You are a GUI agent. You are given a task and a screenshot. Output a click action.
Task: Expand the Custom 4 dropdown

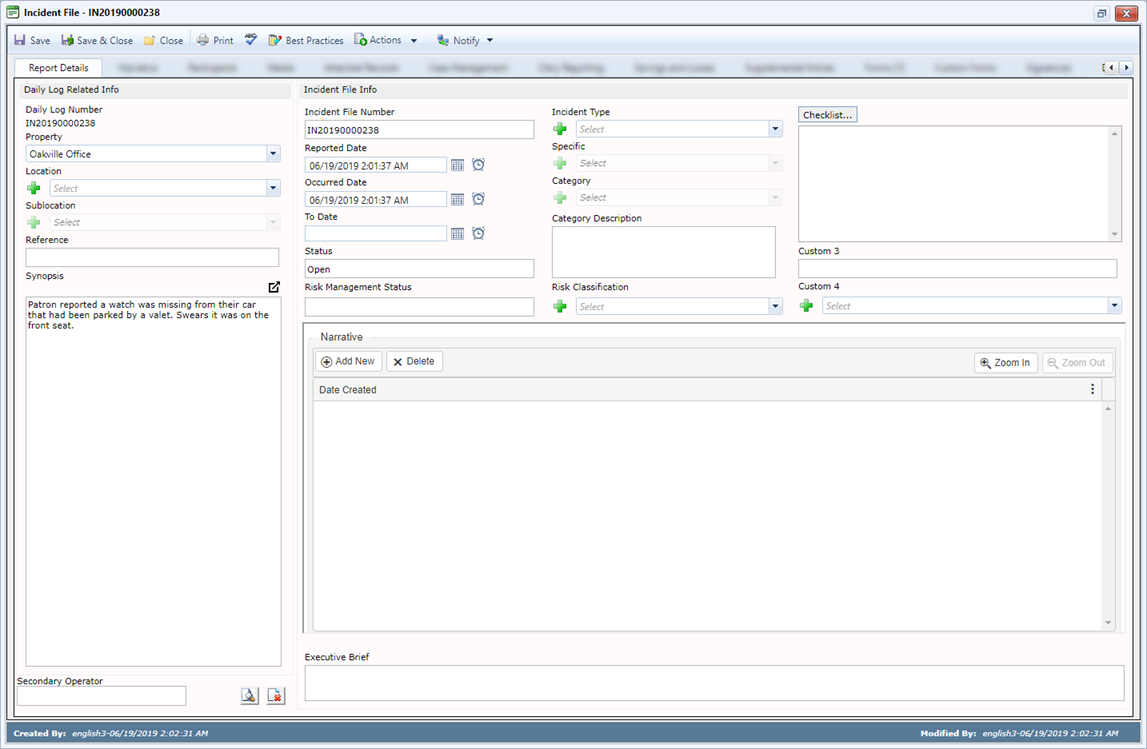tap(1114, 306)
